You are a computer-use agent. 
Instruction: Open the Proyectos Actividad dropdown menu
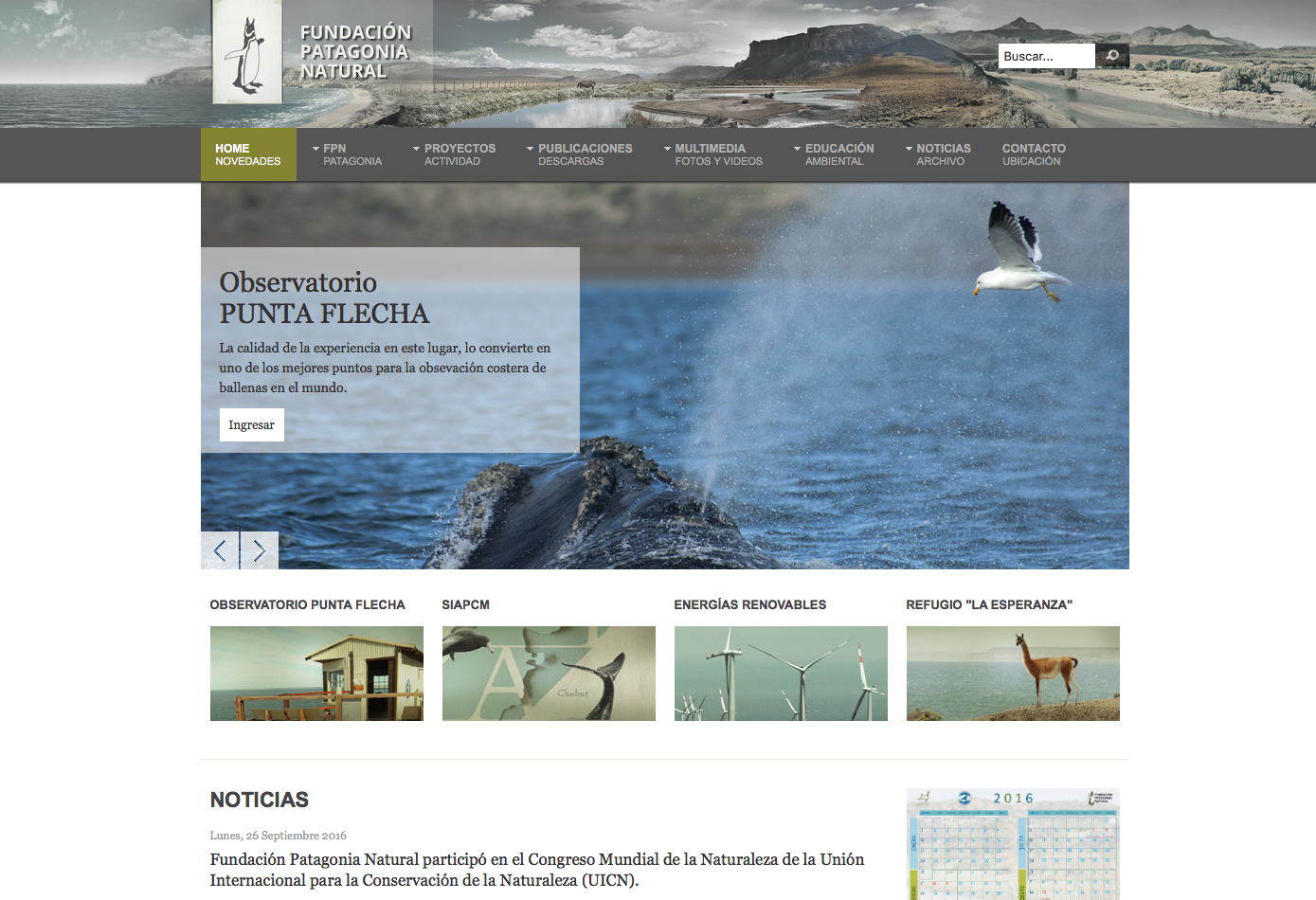pos(455,154)
